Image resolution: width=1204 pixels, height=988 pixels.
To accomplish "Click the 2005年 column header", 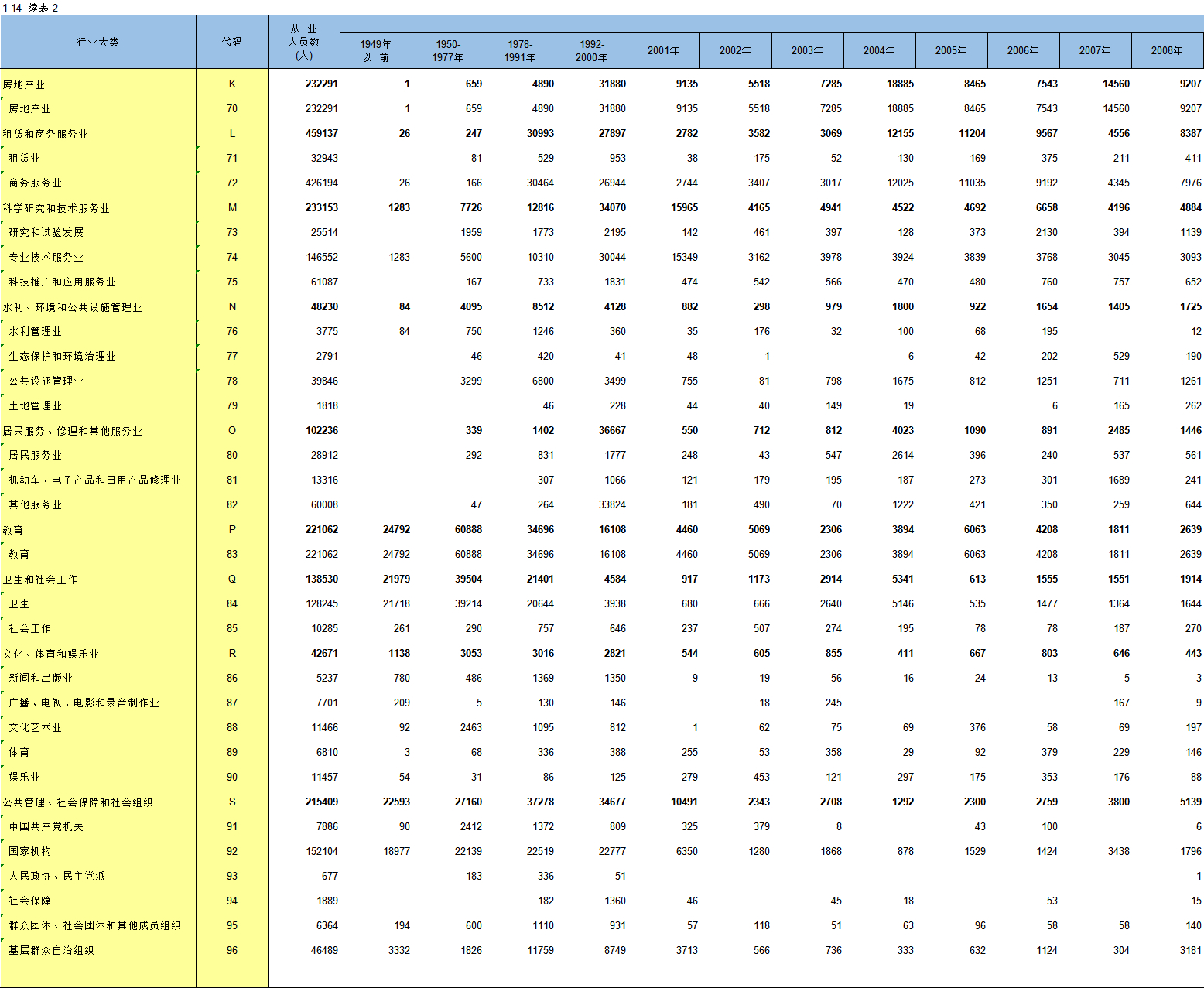I will click(x=952, y=51).
